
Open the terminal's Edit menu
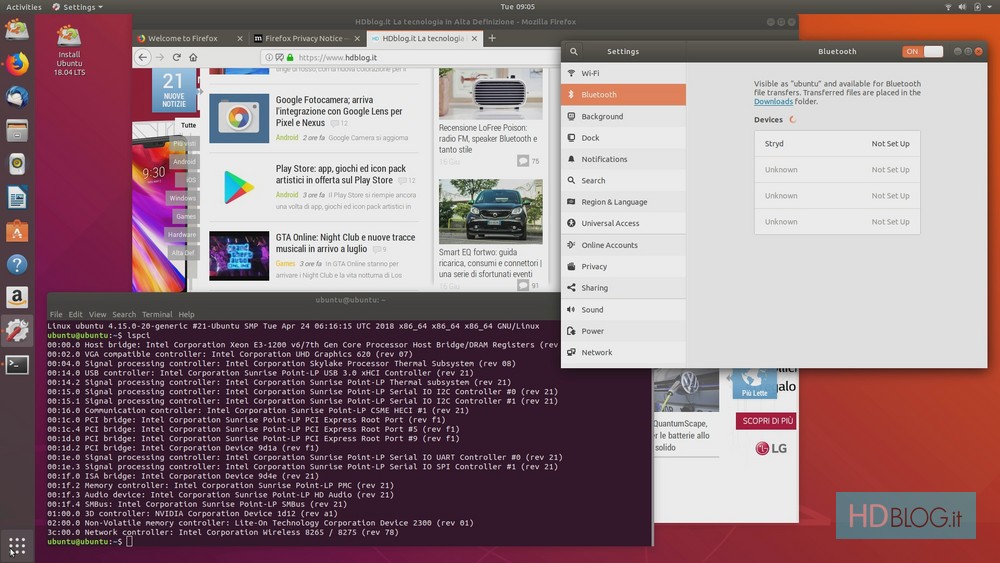(x=76, y=314)
